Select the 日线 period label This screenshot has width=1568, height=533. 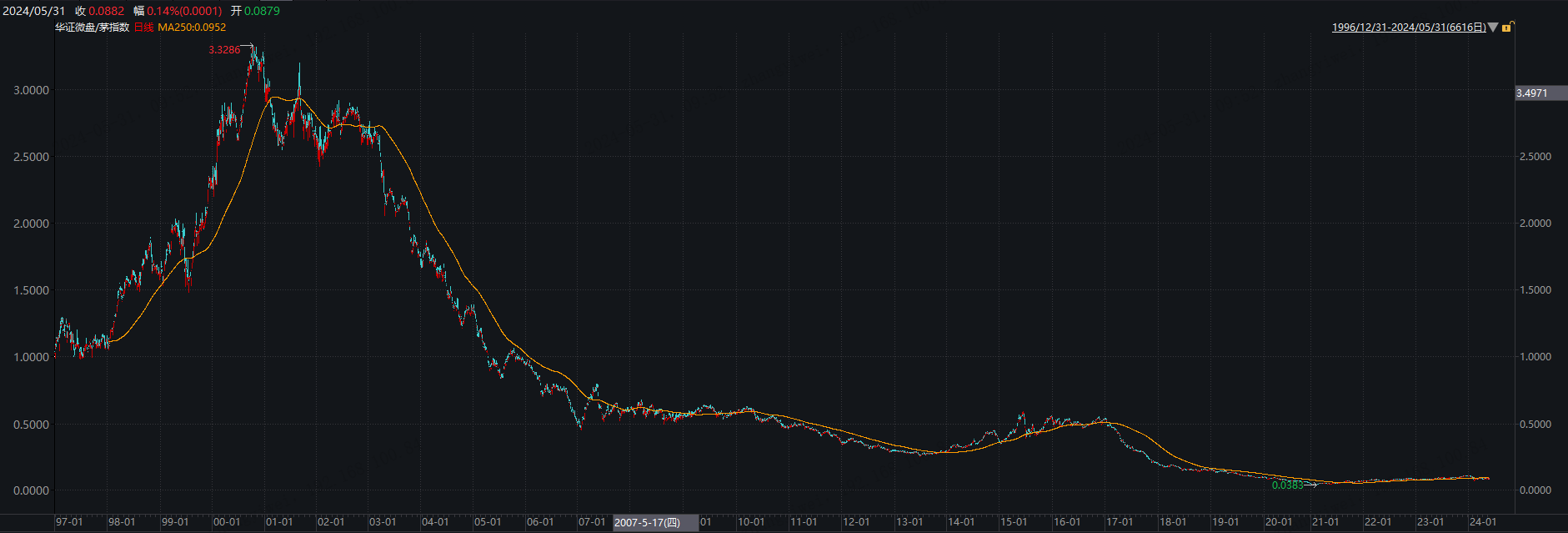click(144, 28)
